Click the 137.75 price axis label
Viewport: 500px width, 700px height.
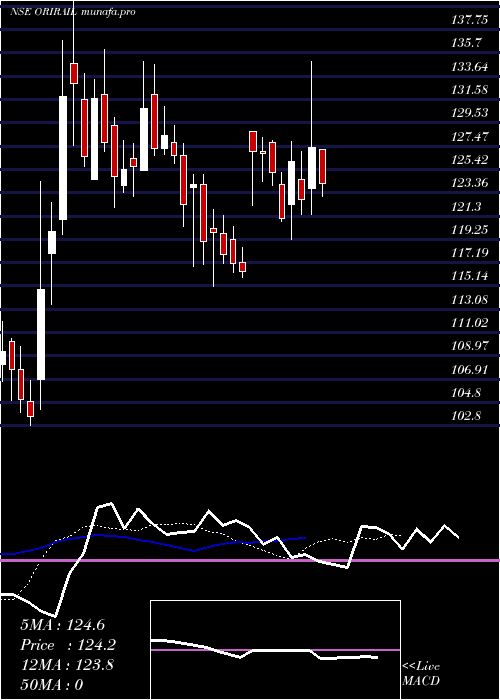(x=470, y=20)
